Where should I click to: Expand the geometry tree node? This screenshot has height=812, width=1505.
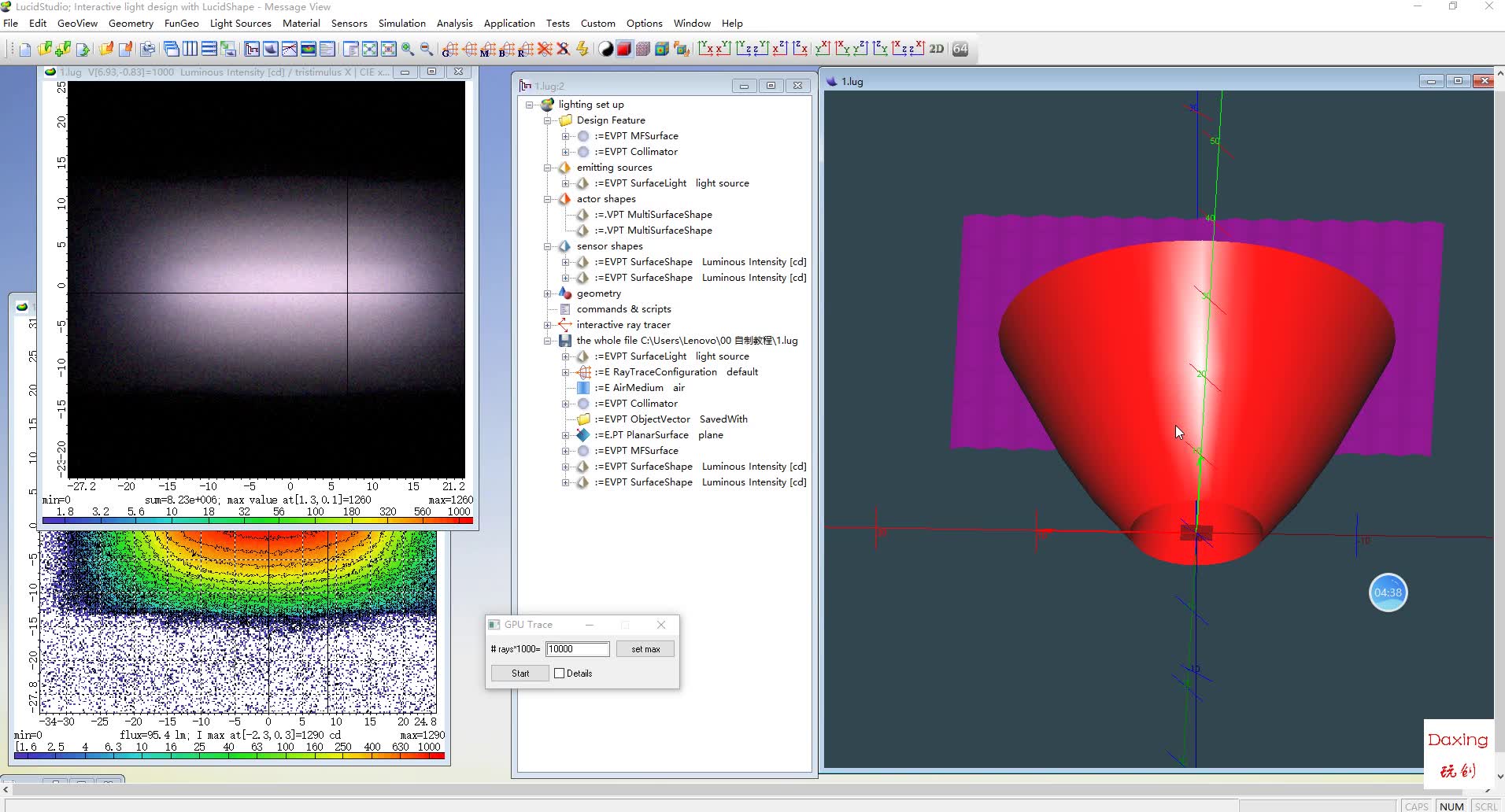point(548,293)
